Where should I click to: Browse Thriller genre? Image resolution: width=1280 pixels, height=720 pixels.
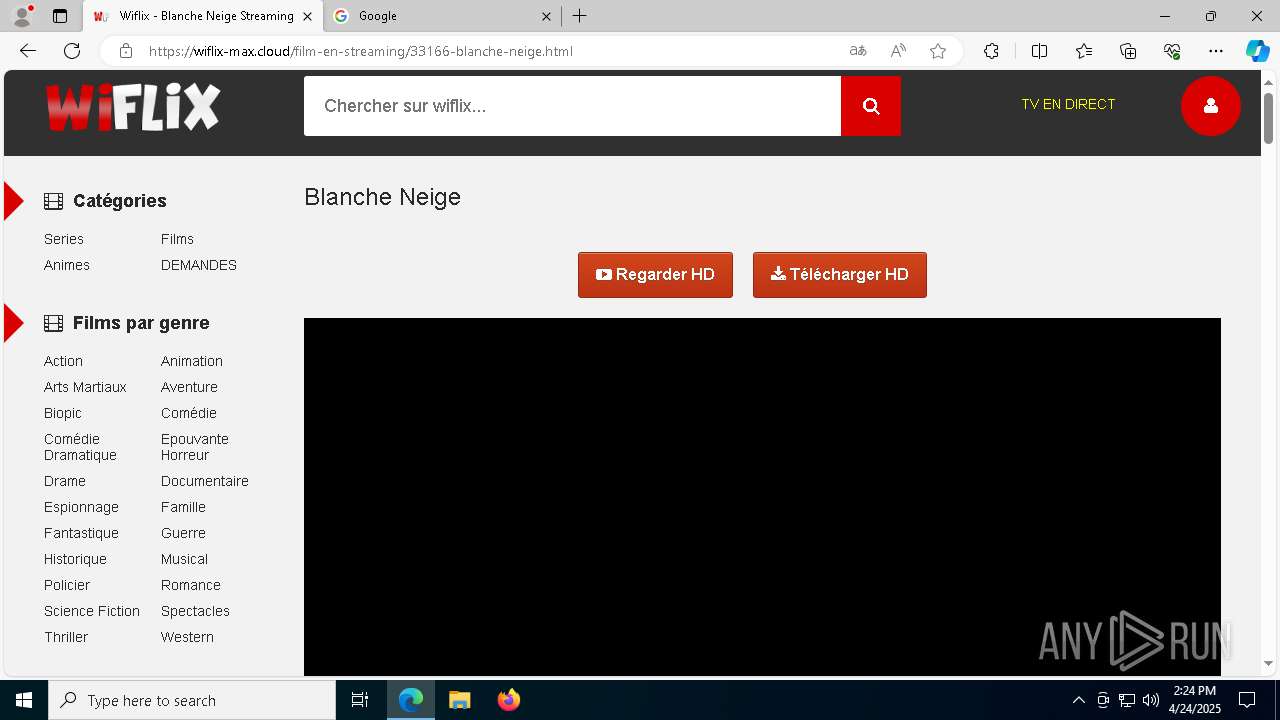(66, 637)
